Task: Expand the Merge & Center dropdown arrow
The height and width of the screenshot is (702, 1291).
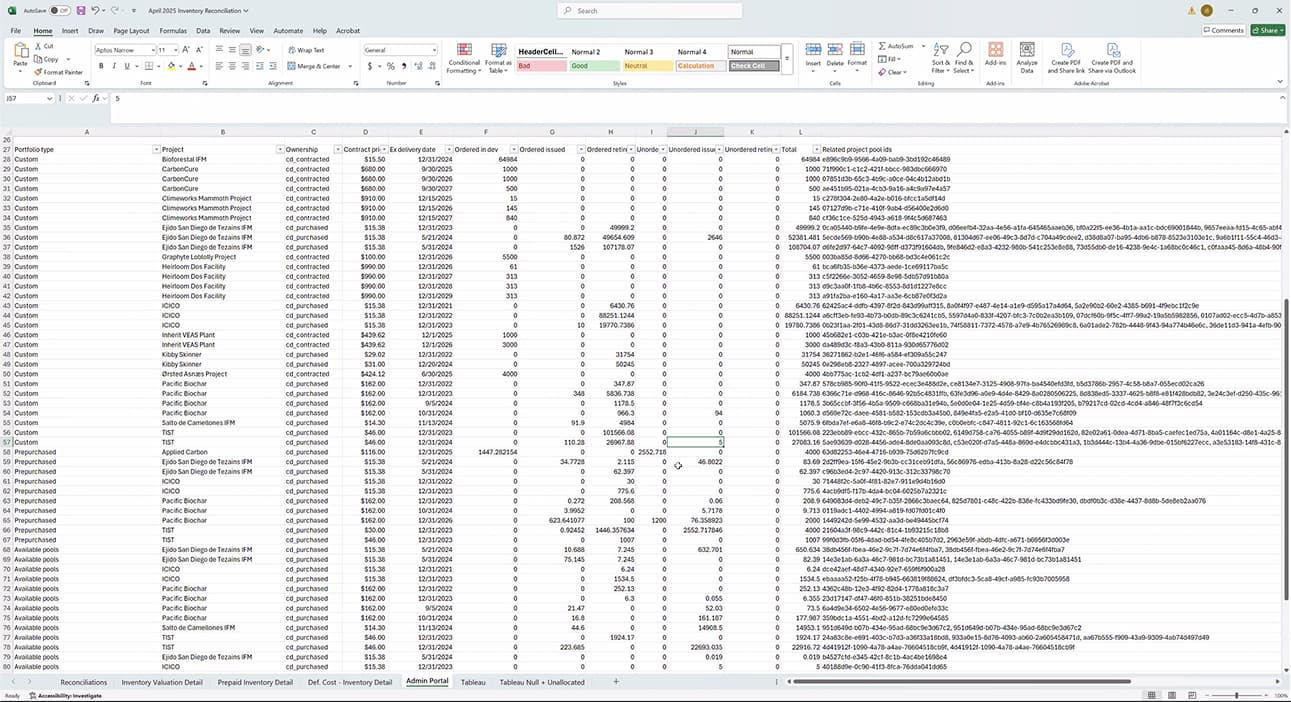Action: 350,66
